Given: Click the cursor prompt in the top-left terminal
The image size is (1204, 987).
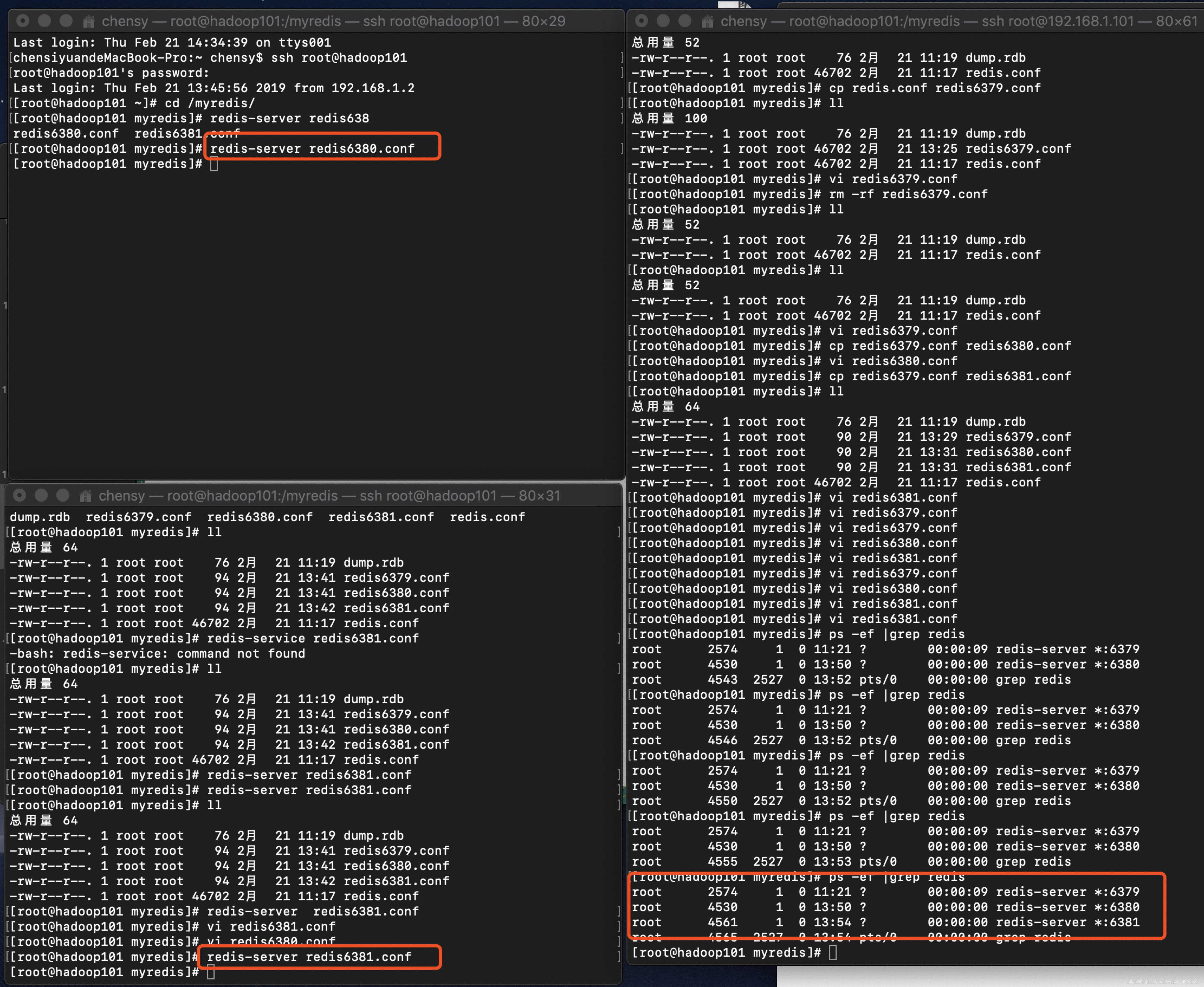Looking at the screenshot, I should [214, 164].
